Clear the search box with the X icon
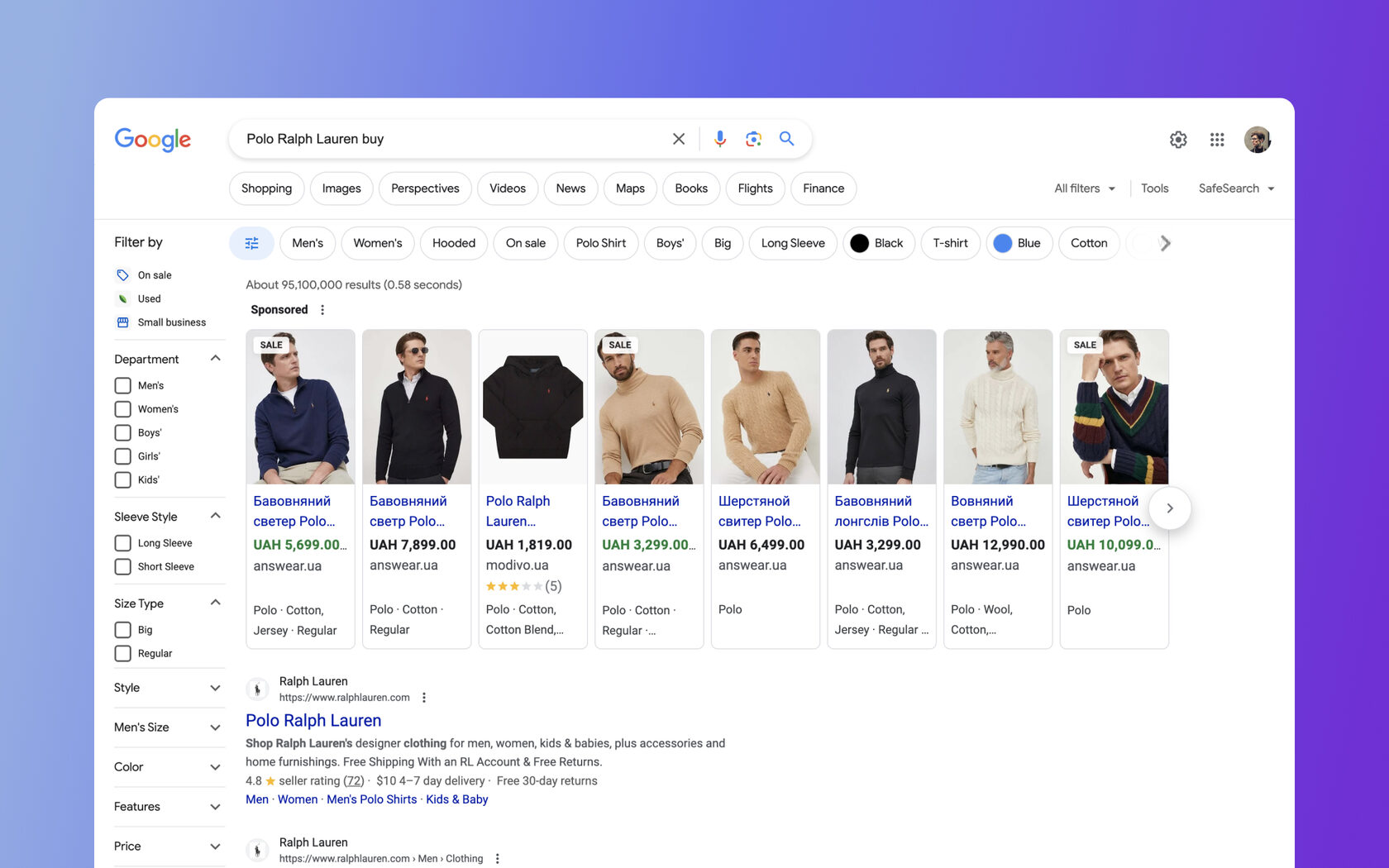This screenshot has height=868, width=1389. tap(678, 139)
